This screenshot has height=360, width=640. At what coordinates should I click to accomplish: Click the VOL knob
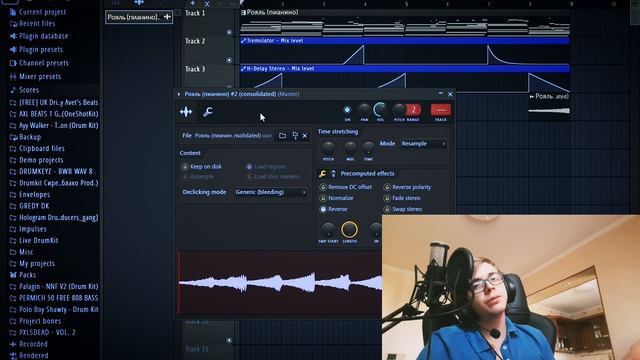point(380,110)
